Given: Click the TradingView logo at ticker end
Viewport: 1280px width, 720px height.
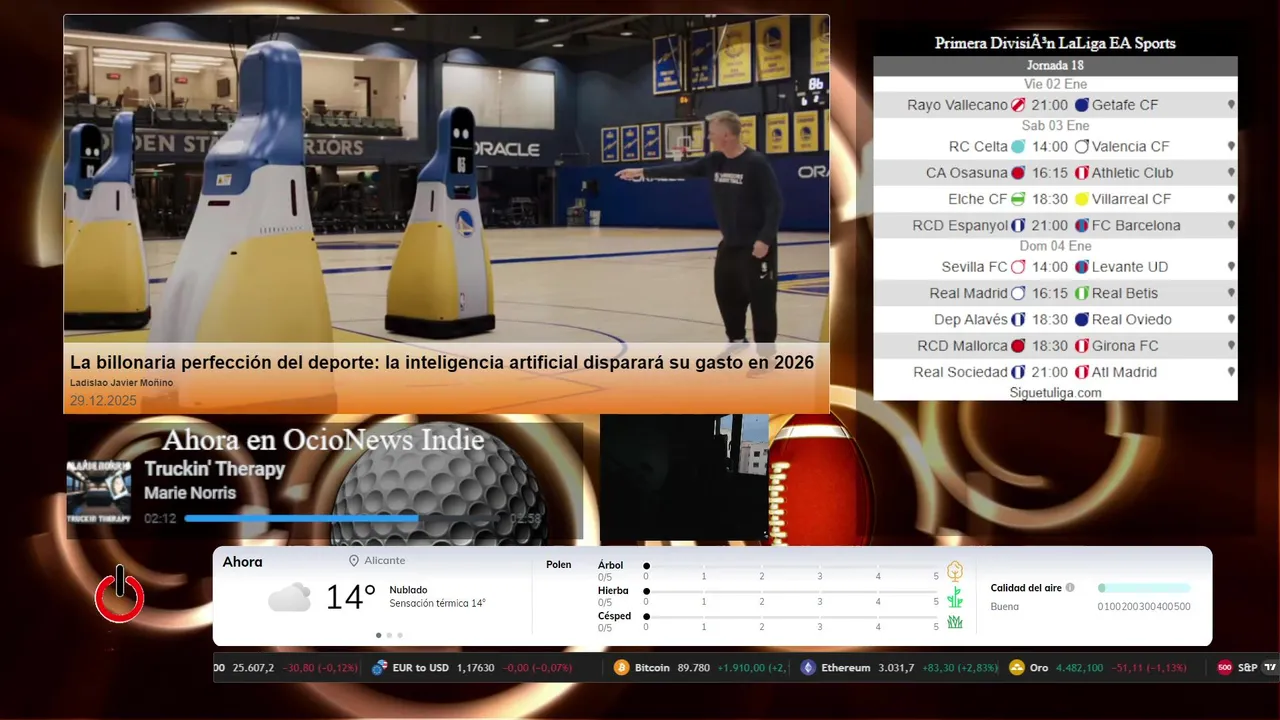Looking at the screenshot, I should coord(1270,667).
